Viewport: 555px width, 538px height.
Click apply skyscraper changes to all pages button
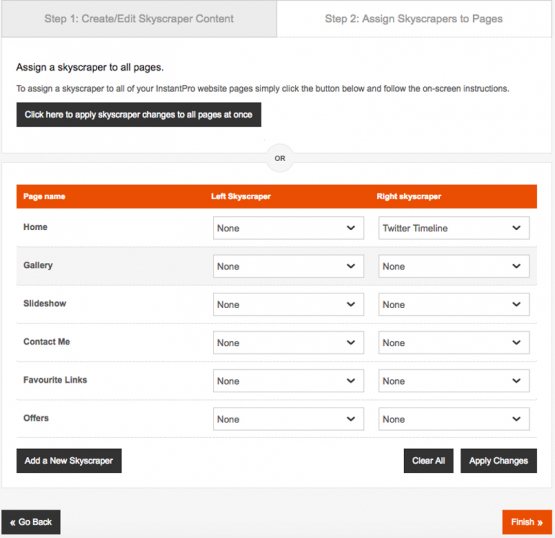coord(139,115)
